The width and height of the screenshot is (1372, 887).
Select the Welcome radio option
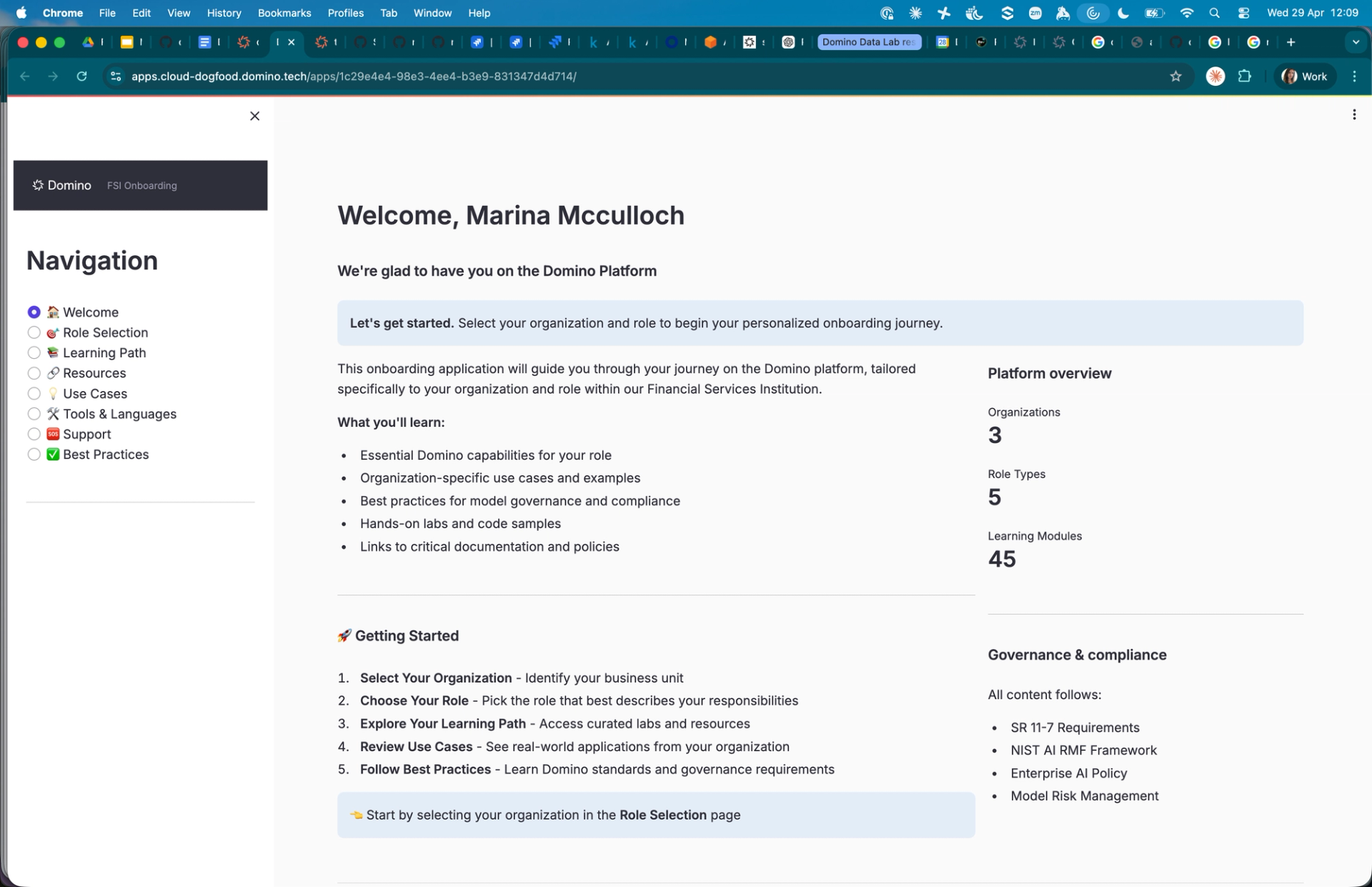tap(34, 312)
